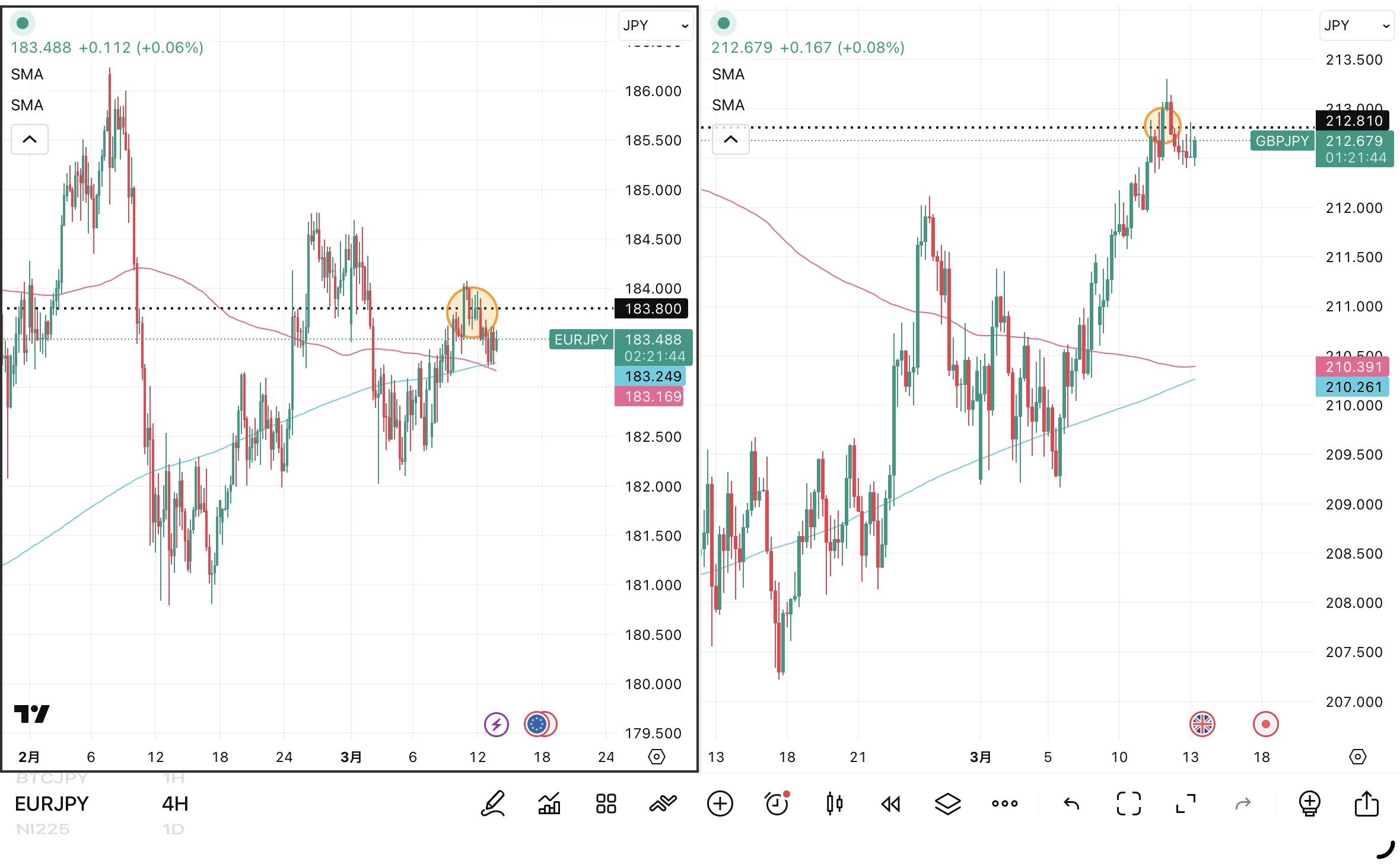Open the chart layout grid icon
This screenshot has height=864, width=1400.
point(606,804)
